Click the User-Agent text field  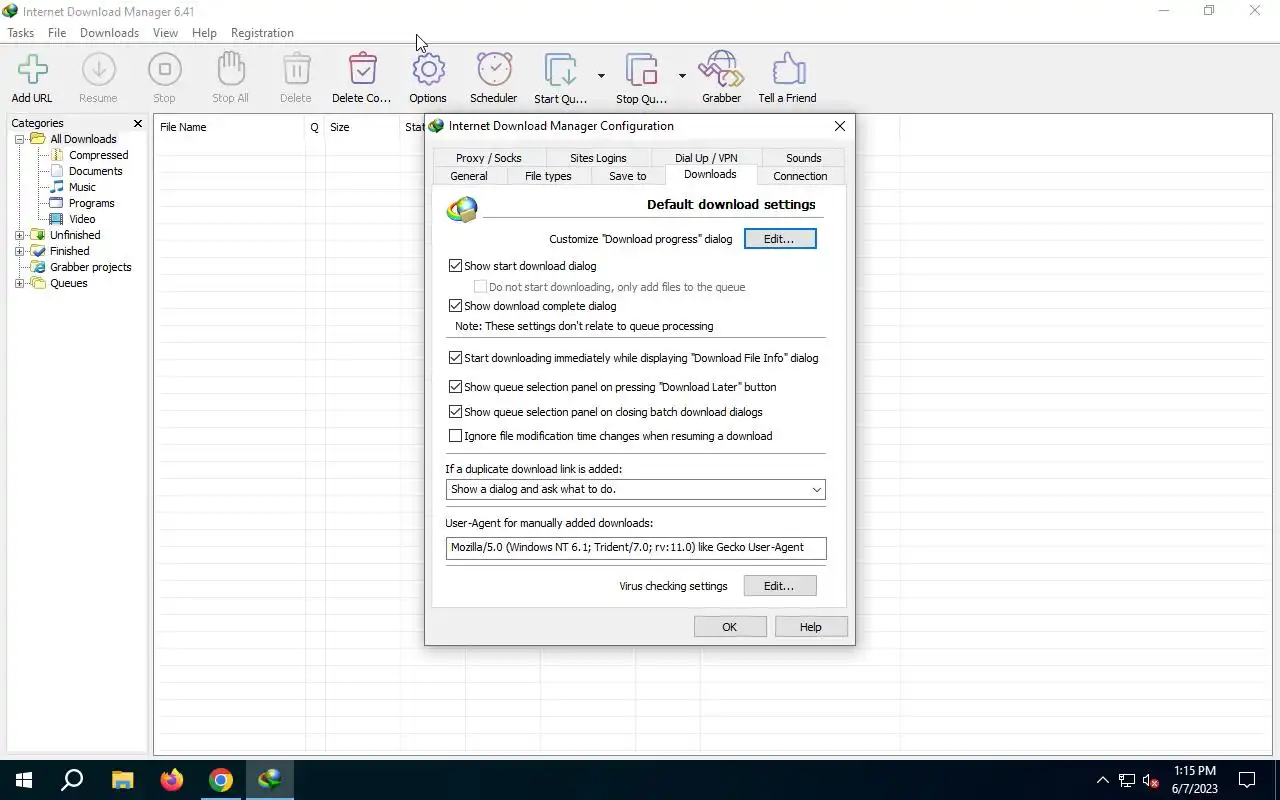tap(636, 548)
